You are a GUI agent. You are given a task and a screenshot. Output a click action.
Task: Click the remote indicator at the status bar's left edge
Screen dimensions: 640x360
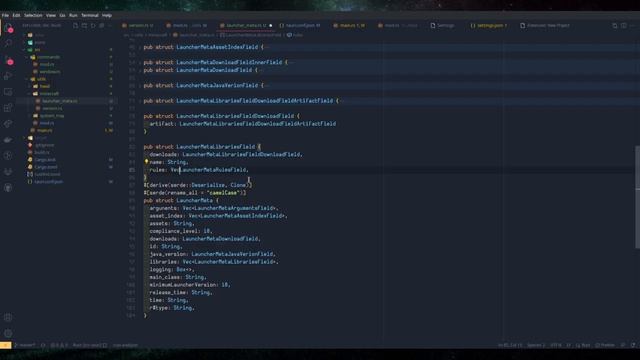click(x=5, y=345)
